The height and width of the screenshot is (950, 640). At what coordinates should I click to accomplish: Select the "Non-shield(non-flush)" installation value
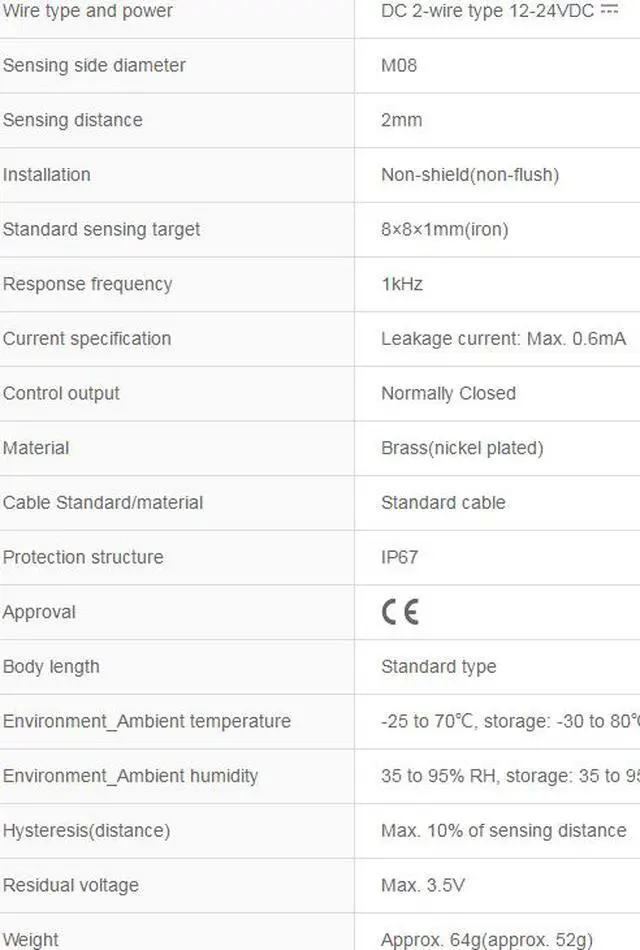click(x=469, y=175)
